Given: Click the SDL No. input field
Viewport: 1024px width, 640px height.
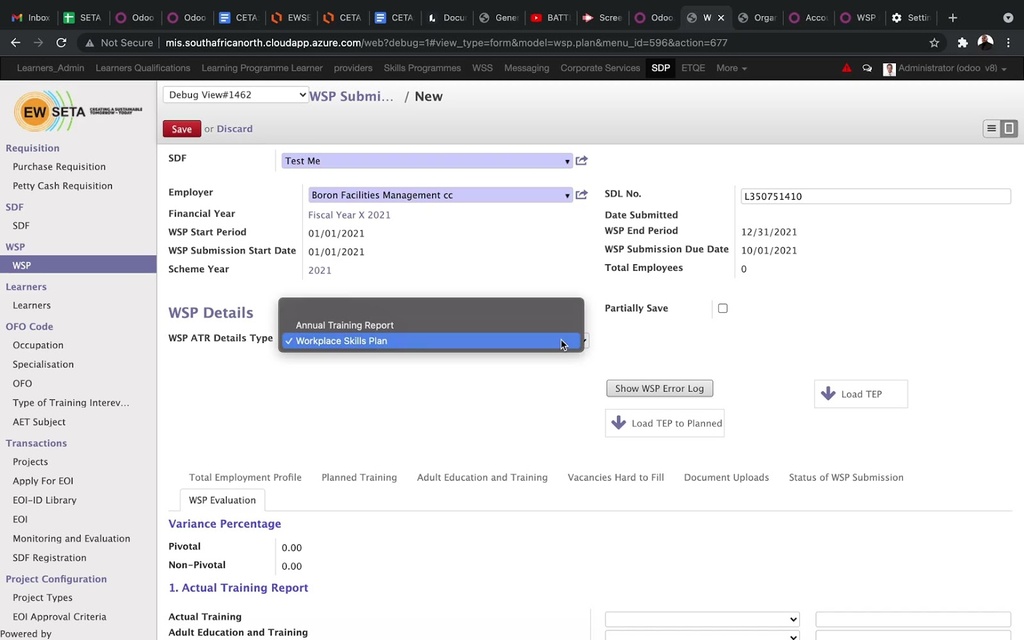Looking at the screenshot, I should coord(875,196).
